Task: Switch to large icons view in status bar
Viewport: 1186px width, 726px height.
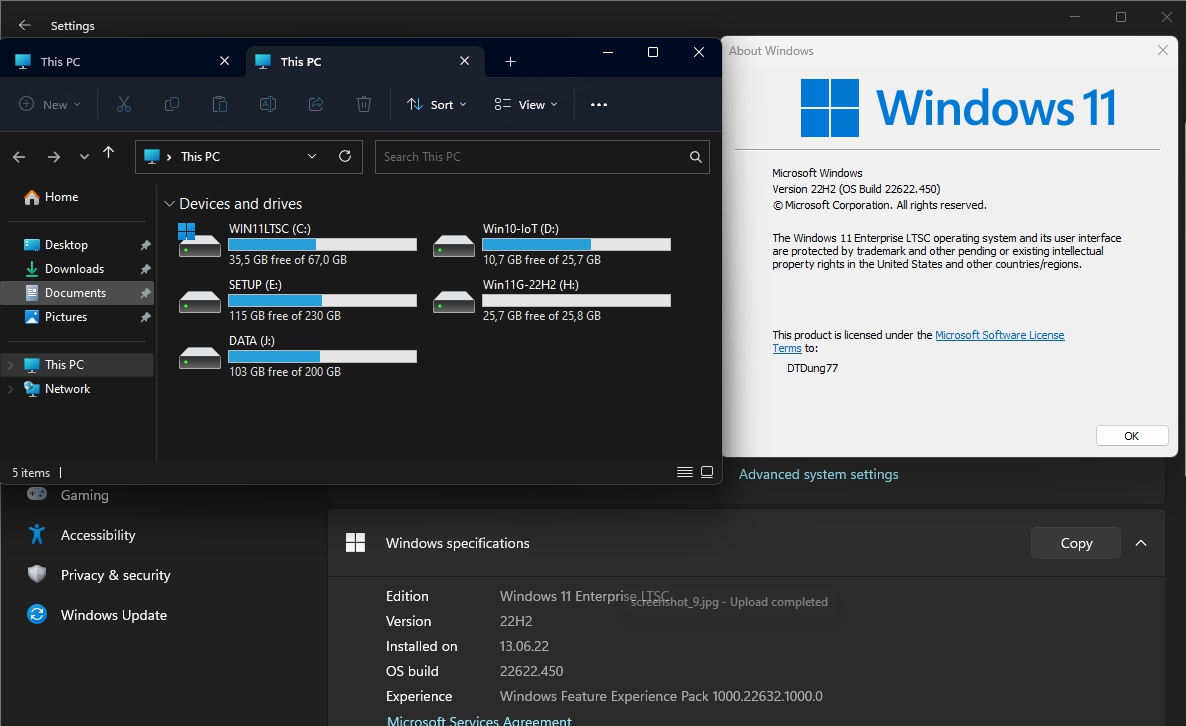Action: 707,472
